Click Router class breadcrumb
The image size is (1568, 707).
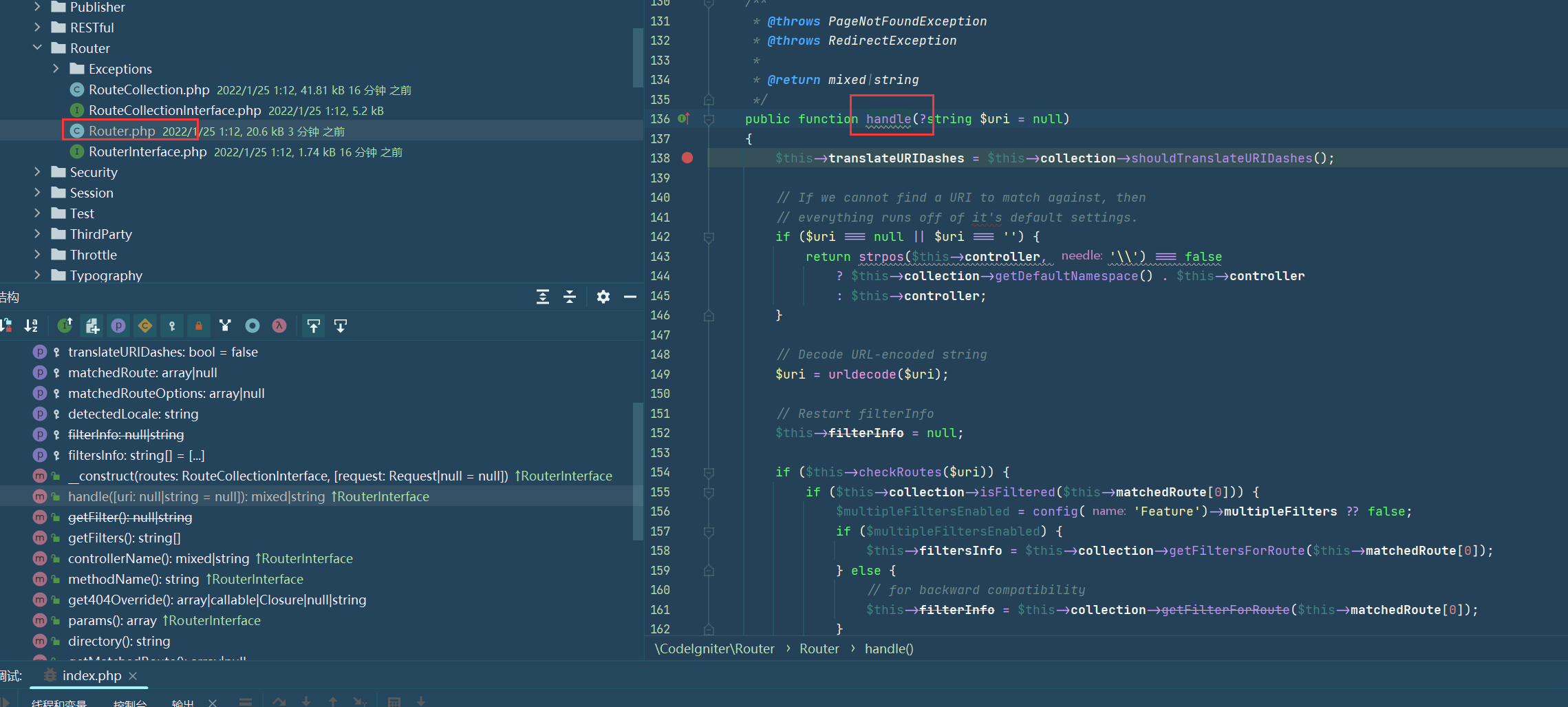coord(819,648)
